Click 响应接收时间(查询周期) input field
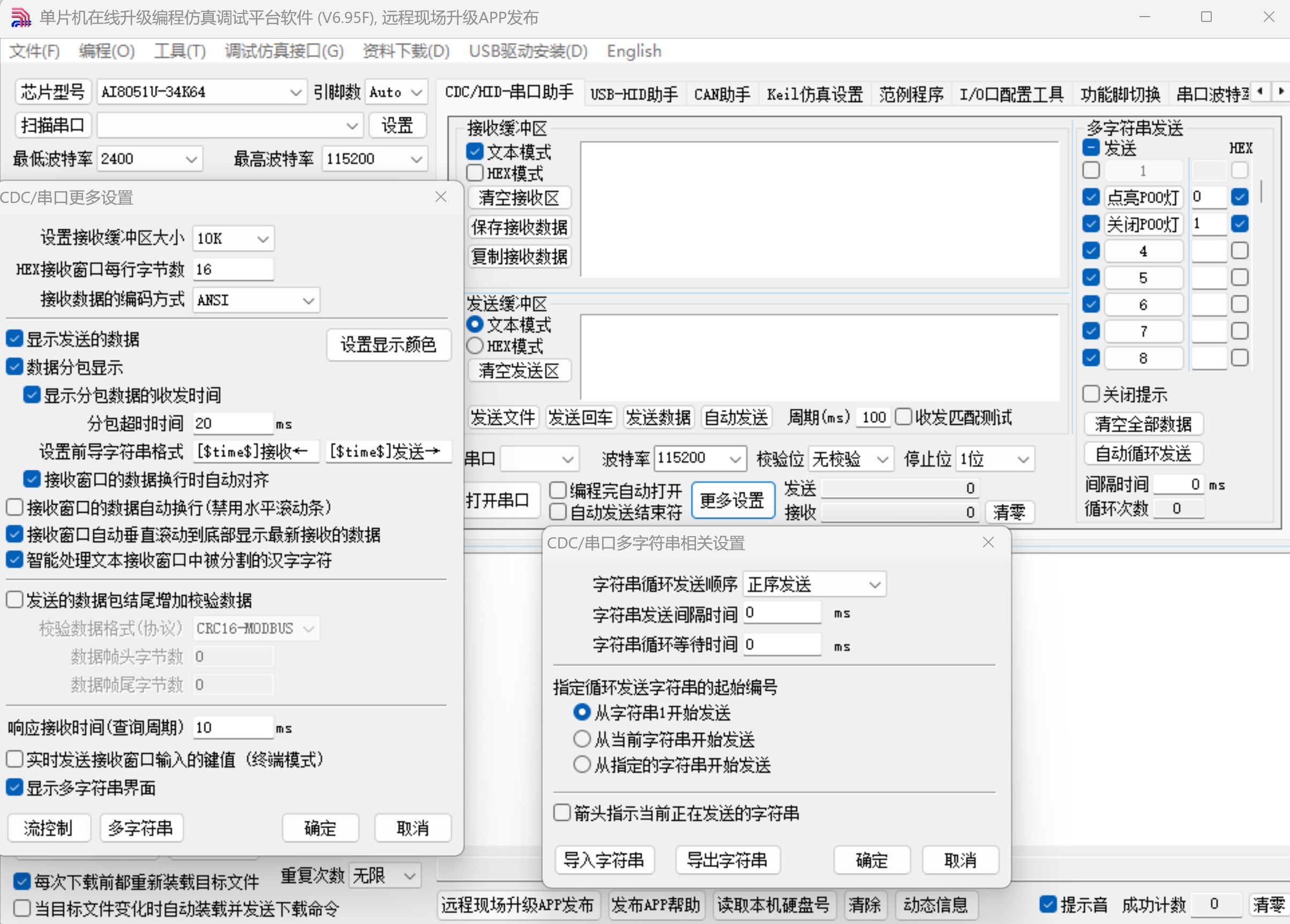The image size is (1290, 924). pos(233,727)
